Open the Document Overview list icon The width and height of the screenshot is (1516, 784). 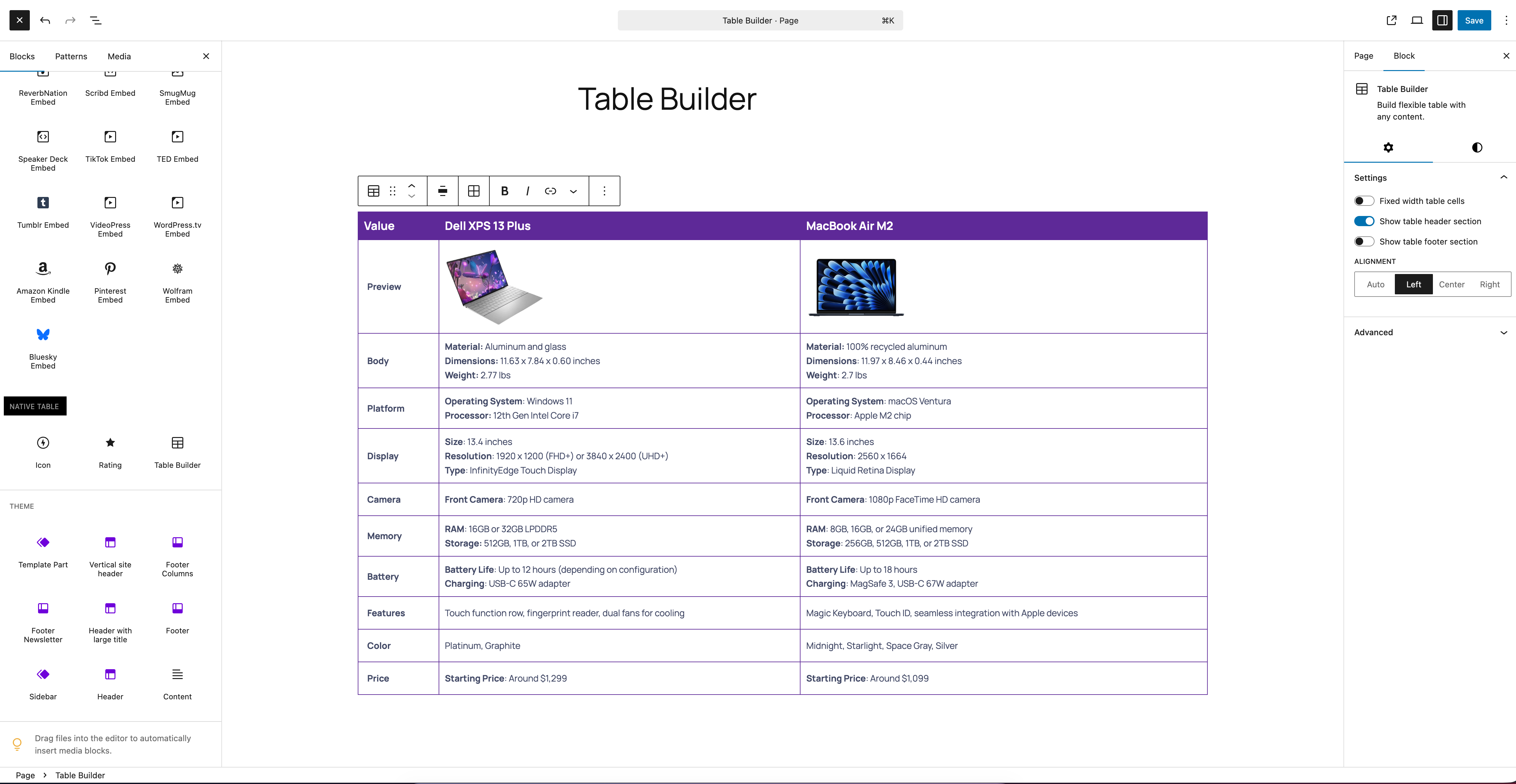click(95, 21)
